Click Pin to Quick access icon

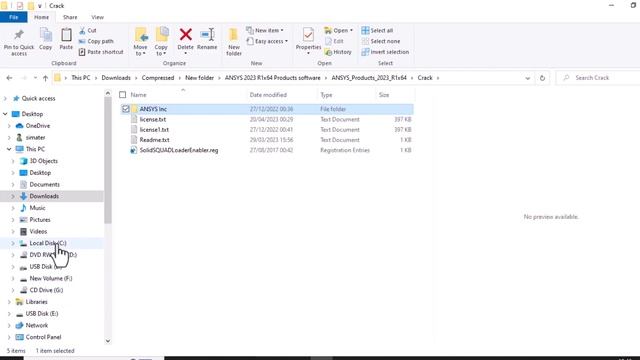pos(19,35)
